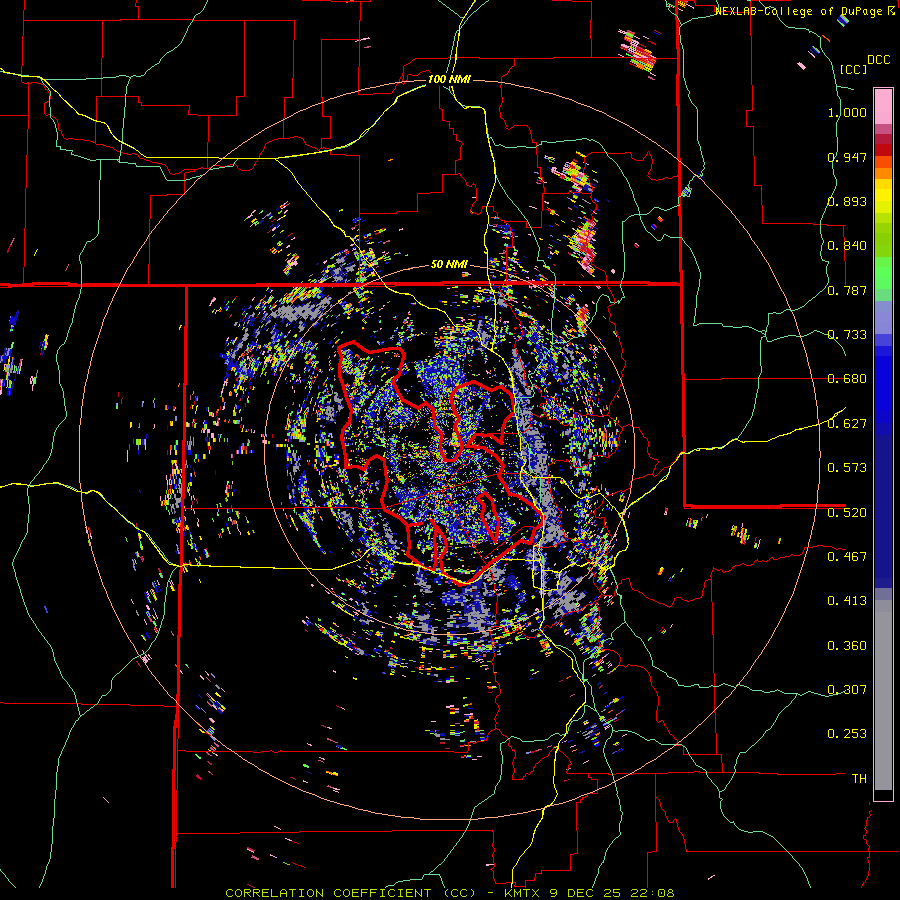Screen dimensions: 900x900
Task: Click the Correlation Coefficient KMTX caption
Action: click(x=450, y=893)
